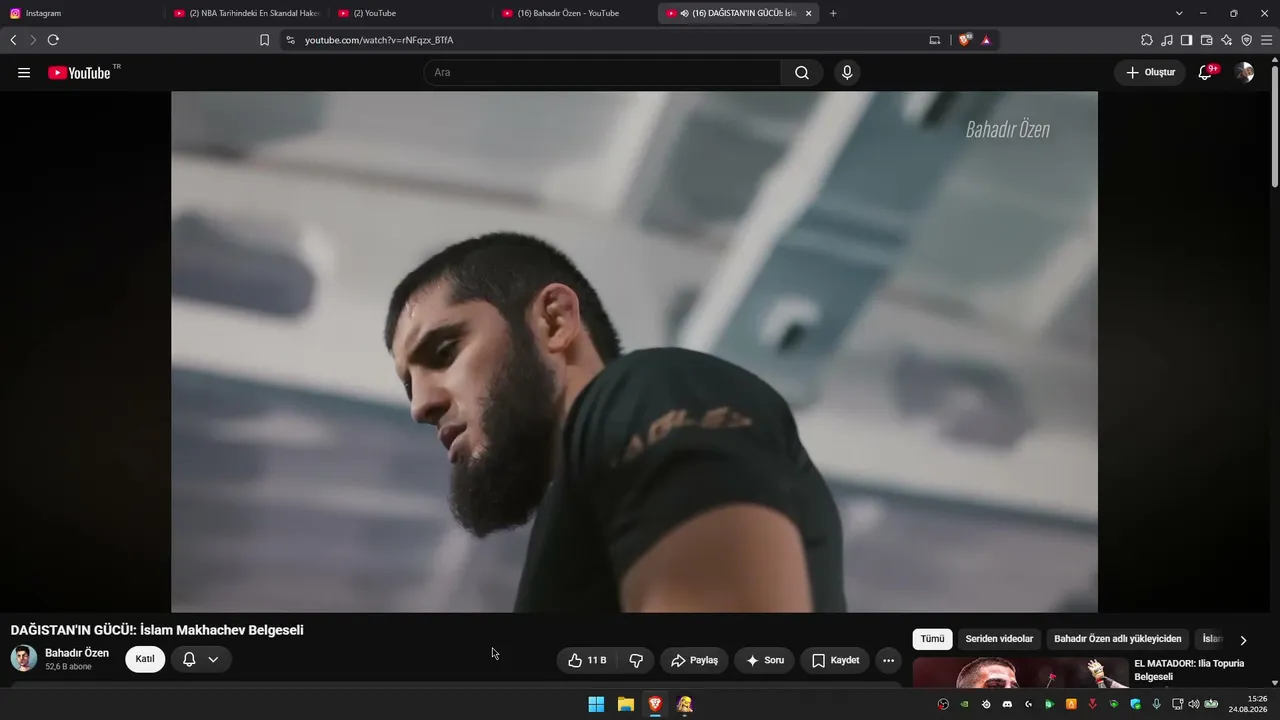Reload the page in the browser

(x=53, y=40)
